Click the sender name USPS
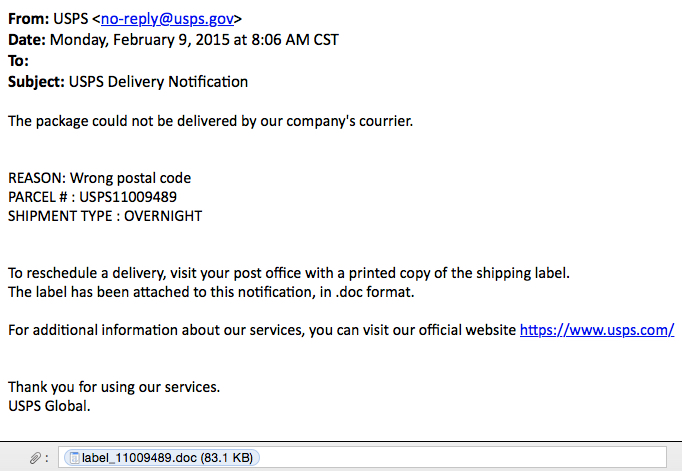Image resolution: width=682 pixels, height=471 pixels. 71,19
